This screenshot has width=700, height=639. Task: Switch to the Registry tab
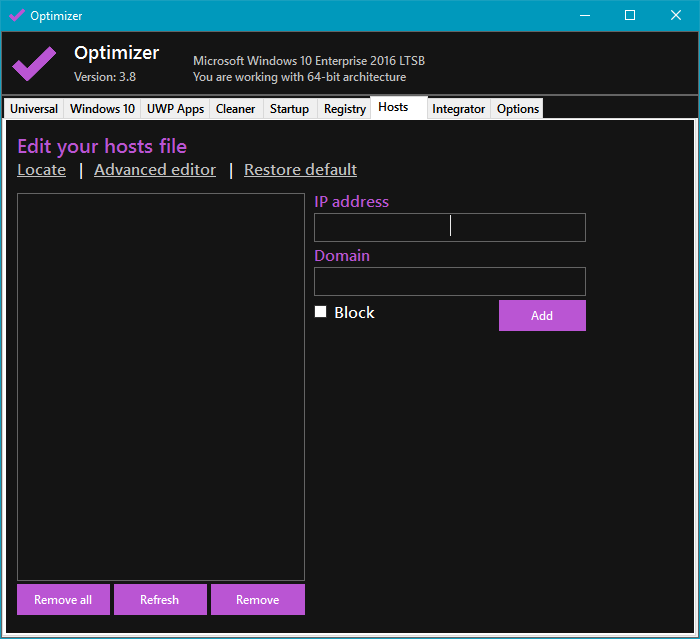tap(345, 109)
